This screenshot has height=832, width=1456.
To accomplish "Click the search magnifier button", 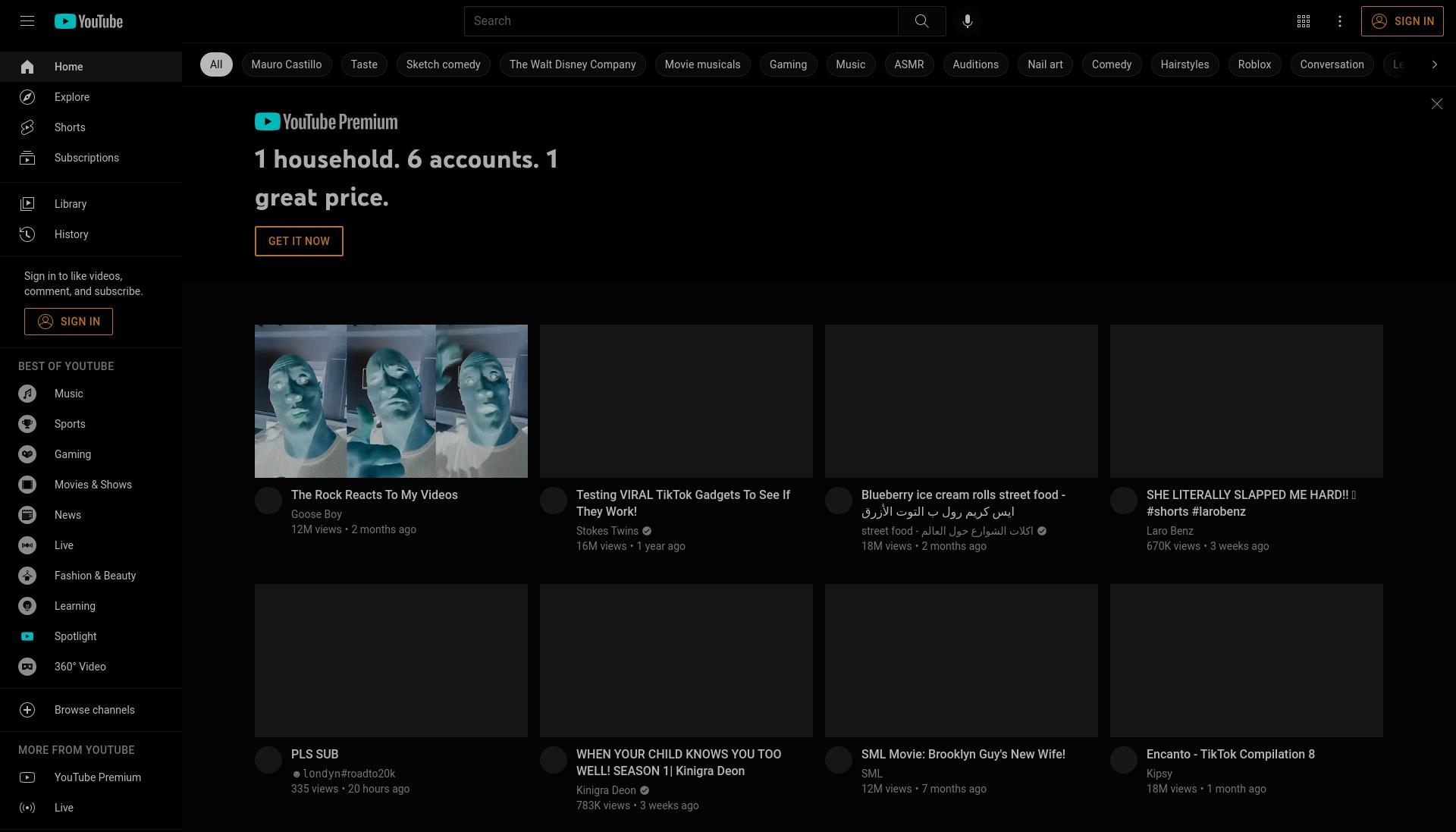I will [921, 21].
